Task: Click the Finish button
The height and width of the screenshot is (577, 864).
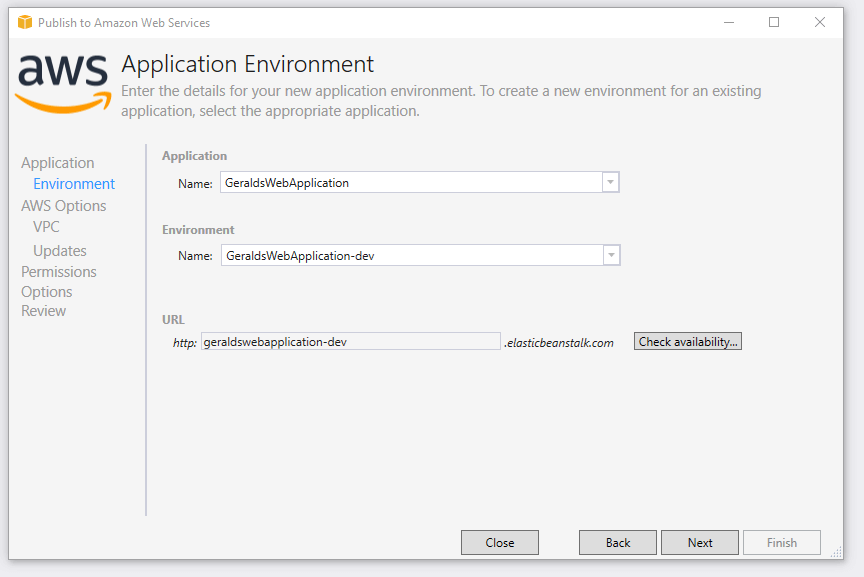Action: click(x=782, y=543)
